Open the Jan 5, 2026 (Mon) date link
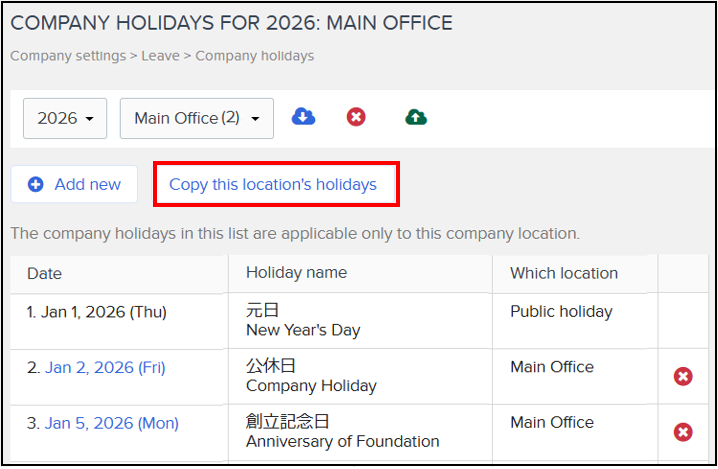718x469 pixels. pos(112,423)
